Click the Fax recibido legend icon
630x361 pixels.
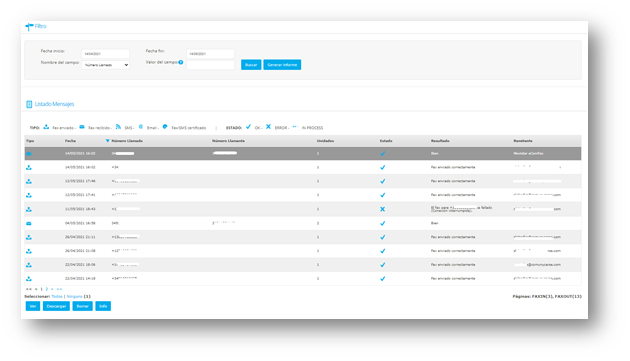(x=82, y=127)
